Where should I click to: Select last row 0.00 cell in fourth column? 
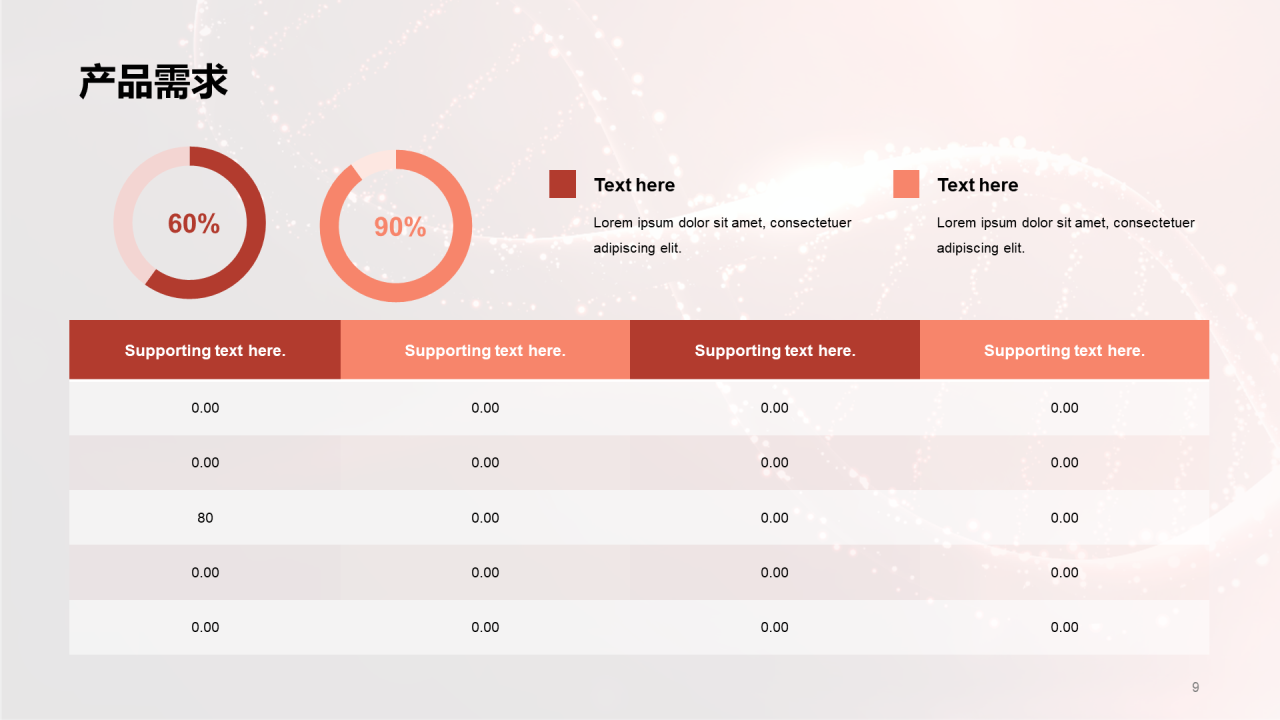coord(1064,628)
